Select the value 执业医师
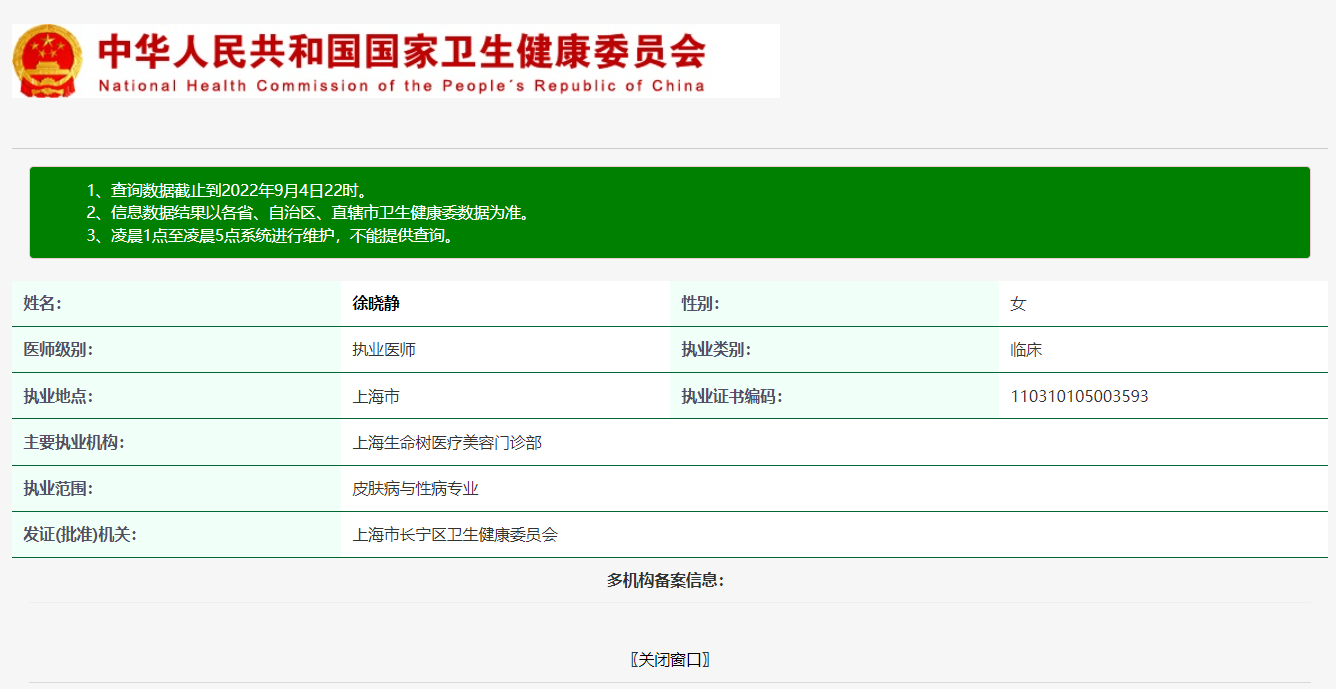Image resolution: width=1336 pixels, height=689 pixels. click(384, 350)
